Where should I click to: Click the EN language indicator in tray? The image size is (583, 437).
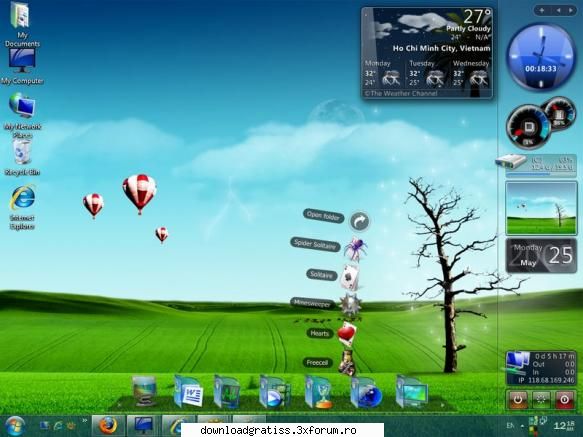(510, 425)
